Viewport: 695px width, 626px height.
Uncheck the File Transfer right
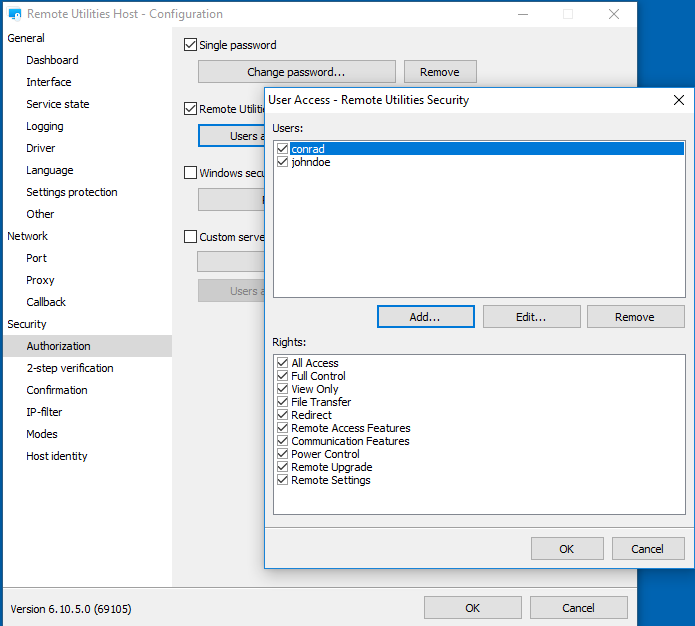pyautogui.click(x=283, y=402)
